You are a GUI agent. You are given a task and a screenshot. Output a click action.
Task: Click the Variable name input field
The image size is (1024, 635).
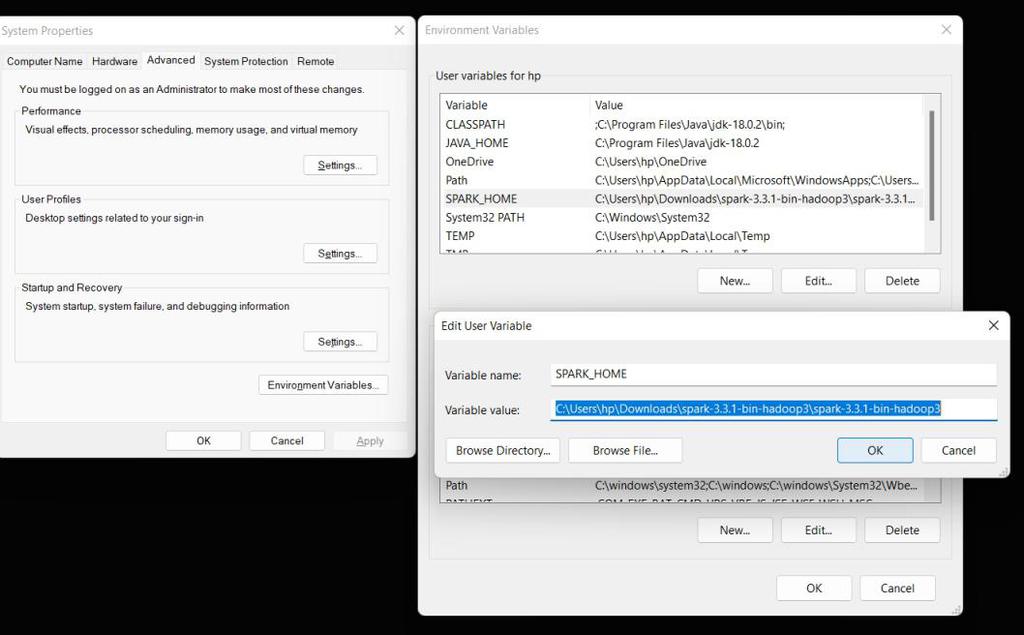pyautogui.click(x=773, y=374)
